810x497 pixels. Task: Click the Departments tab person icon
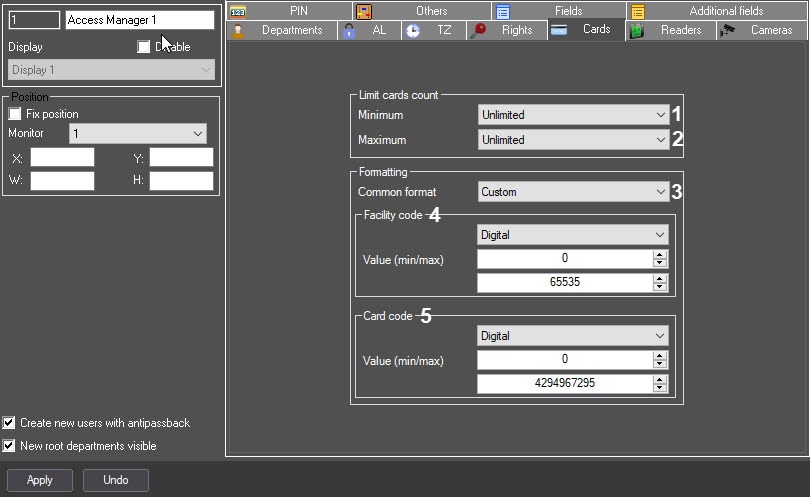click(x=237, y=31)
